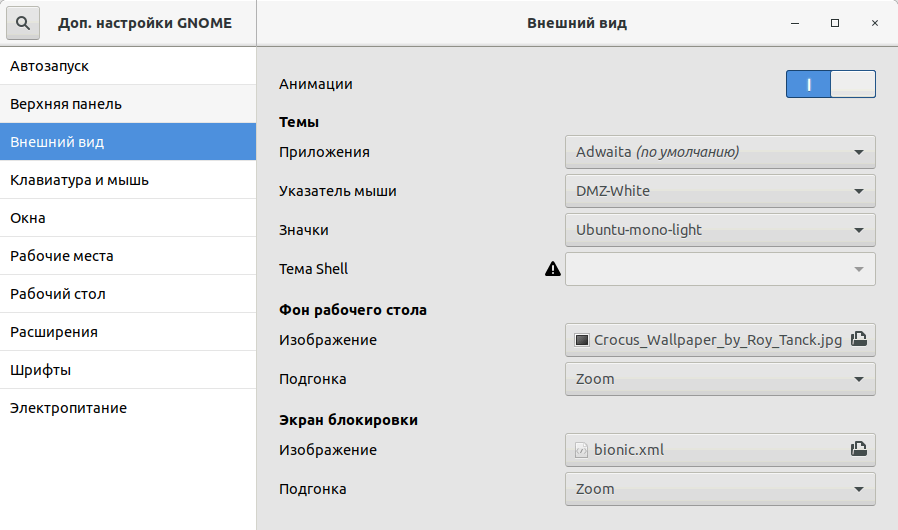Go to the Верхняя панель section

tap(128, 104)
